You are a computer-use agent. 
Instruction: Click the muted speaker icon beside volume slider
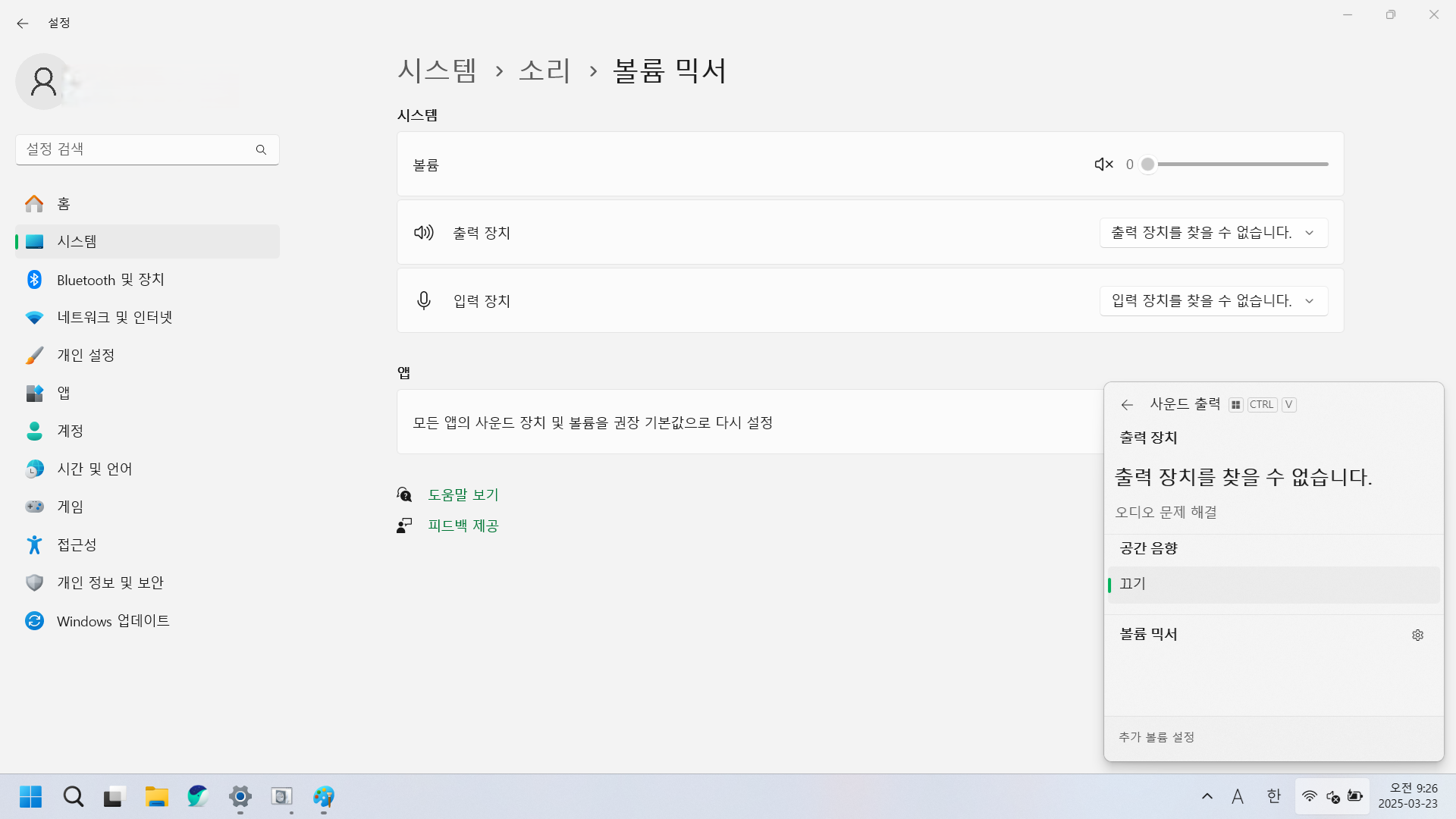(1103, 165)
